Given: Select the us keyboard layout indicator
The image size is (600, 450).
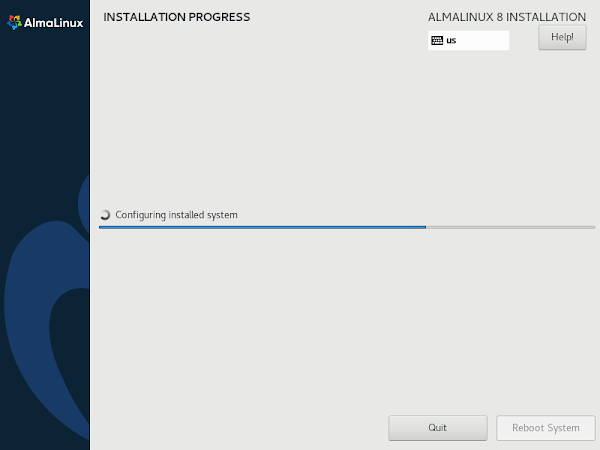Looking at the screenshot, I should click(x=468, y=41).
